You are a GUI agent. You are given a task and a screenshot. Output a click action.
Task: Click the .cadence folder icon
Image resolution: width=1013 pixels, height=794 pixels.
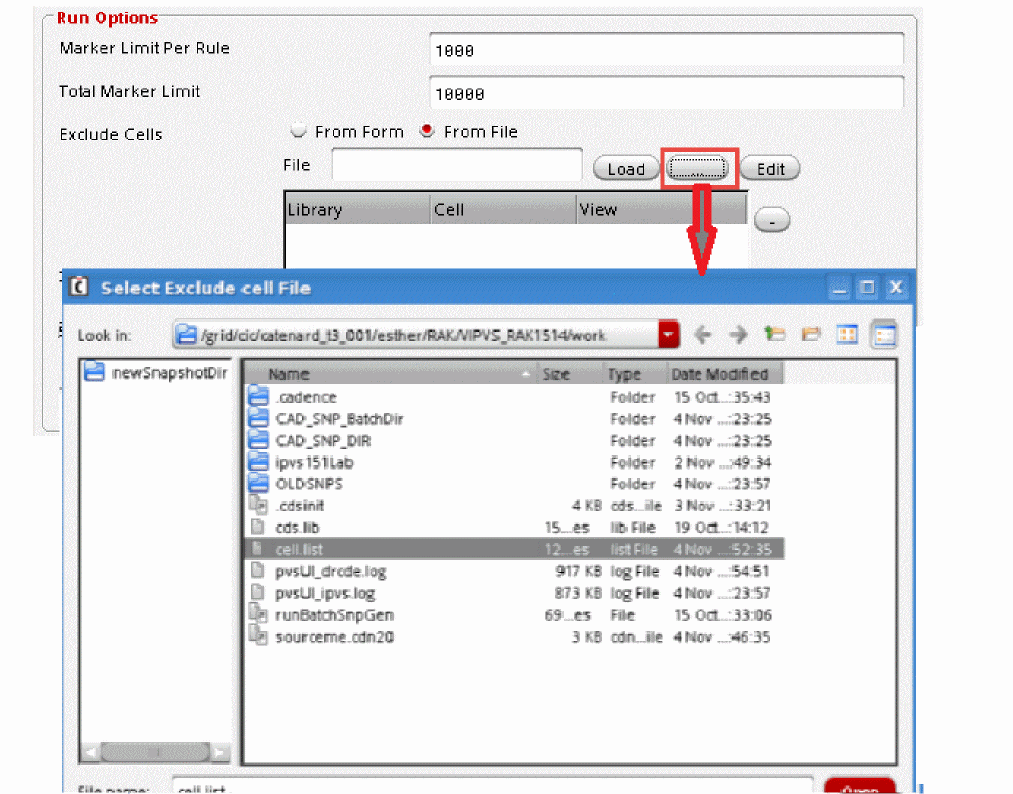tap(258, 396)
